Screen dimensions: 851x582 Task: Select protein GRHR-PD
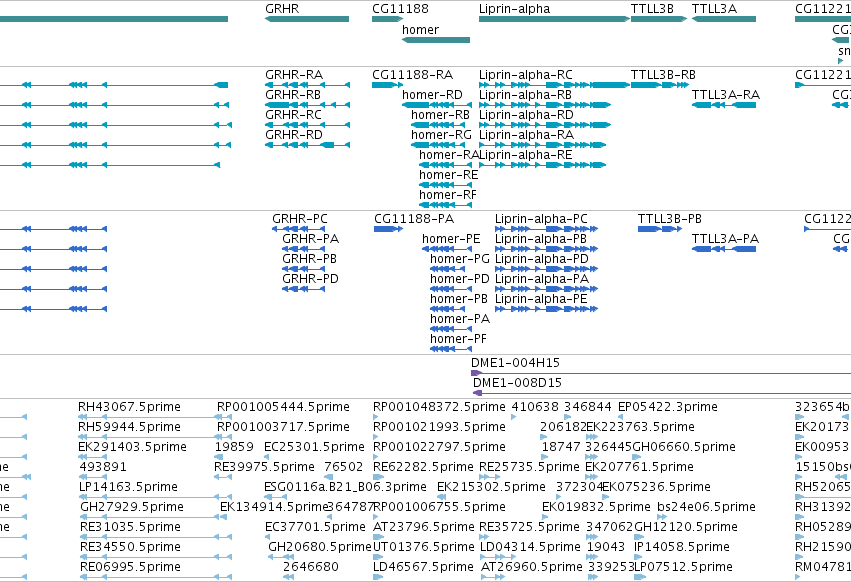(x=303, y=289)
